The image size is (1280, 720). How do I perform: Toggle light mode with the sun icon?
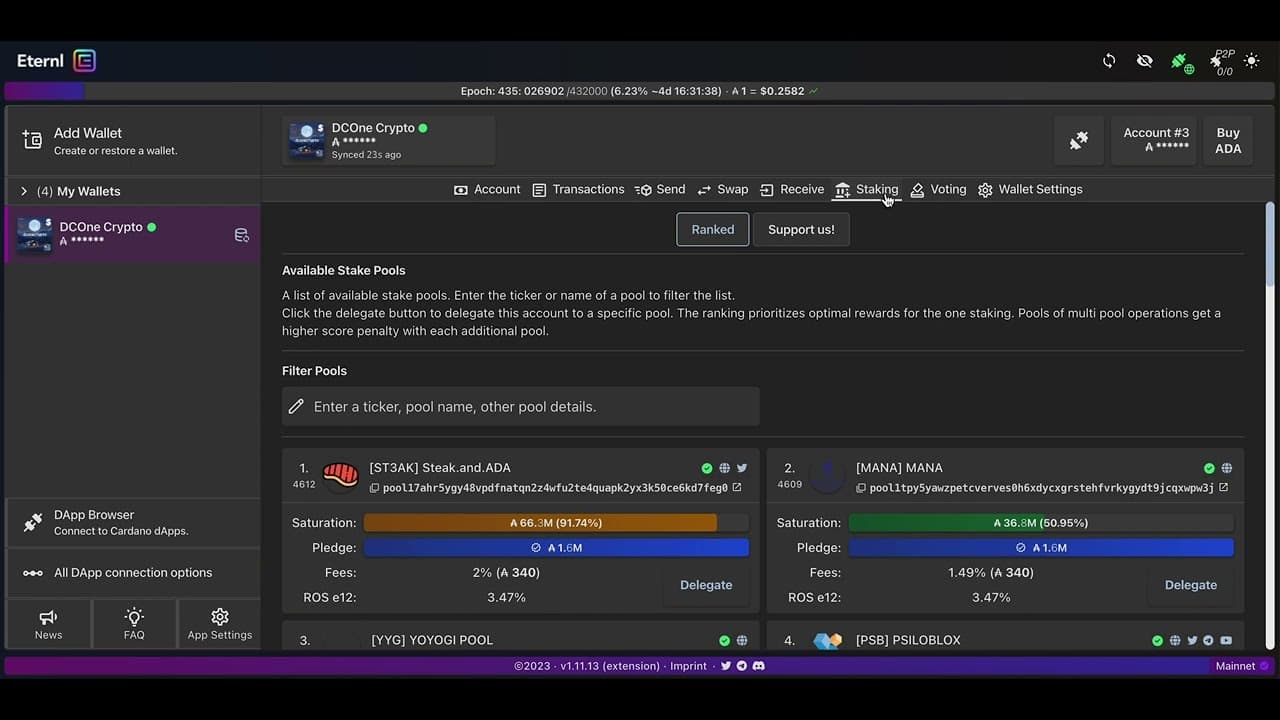1252,61
